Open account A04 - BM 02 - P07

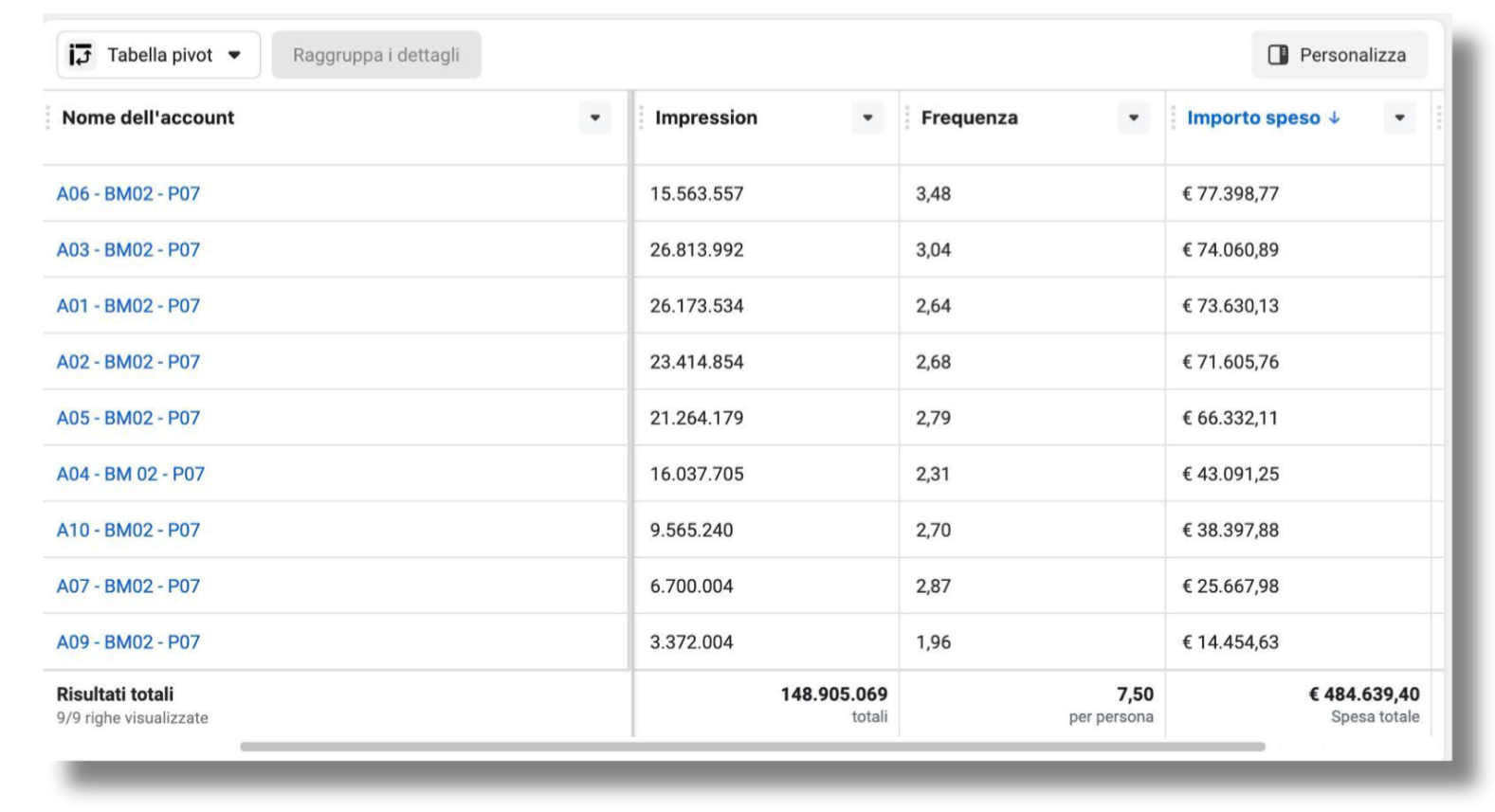[130, 473]
